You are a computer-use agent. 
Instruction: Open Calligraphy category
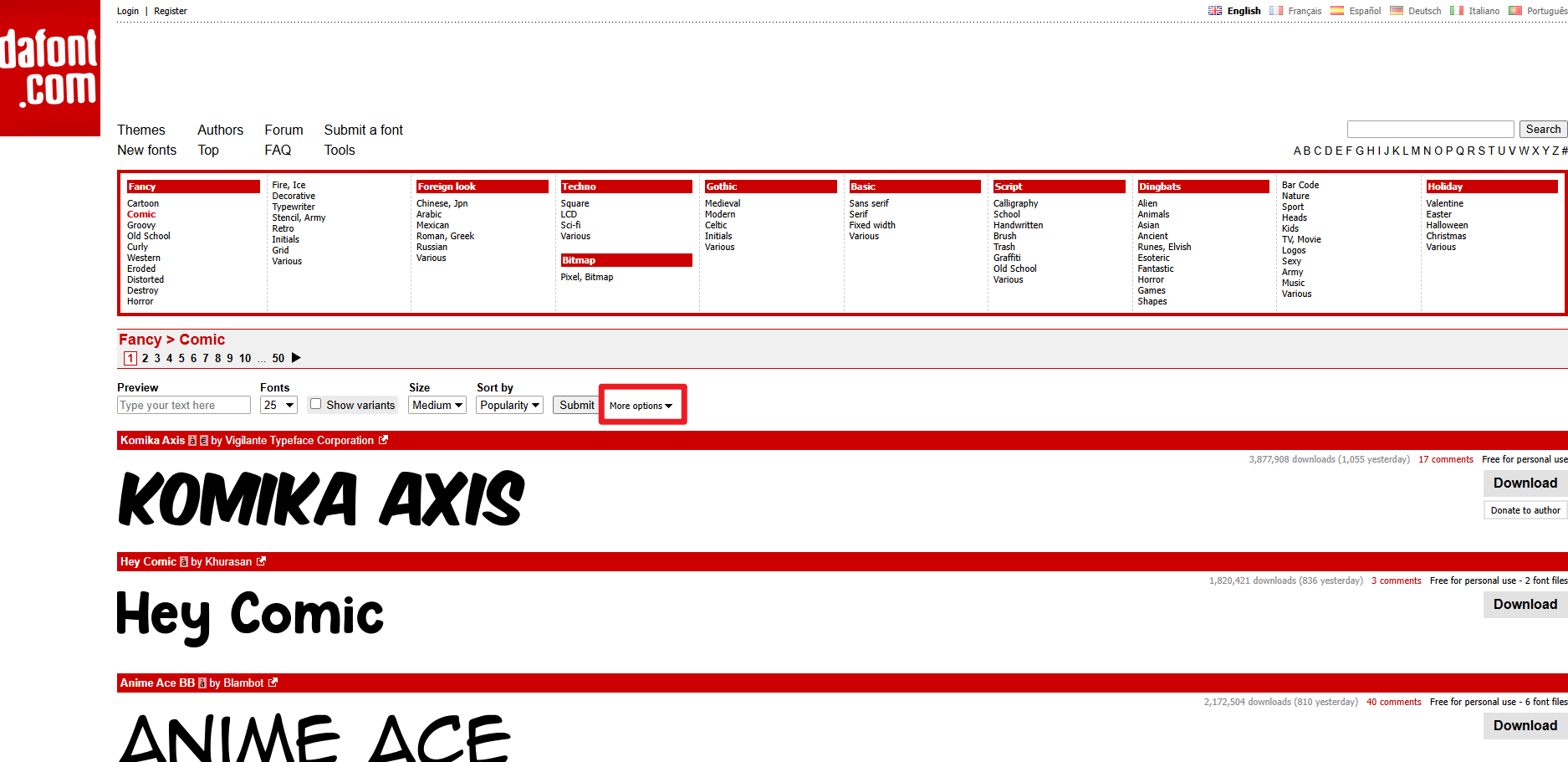point(1016,203)
